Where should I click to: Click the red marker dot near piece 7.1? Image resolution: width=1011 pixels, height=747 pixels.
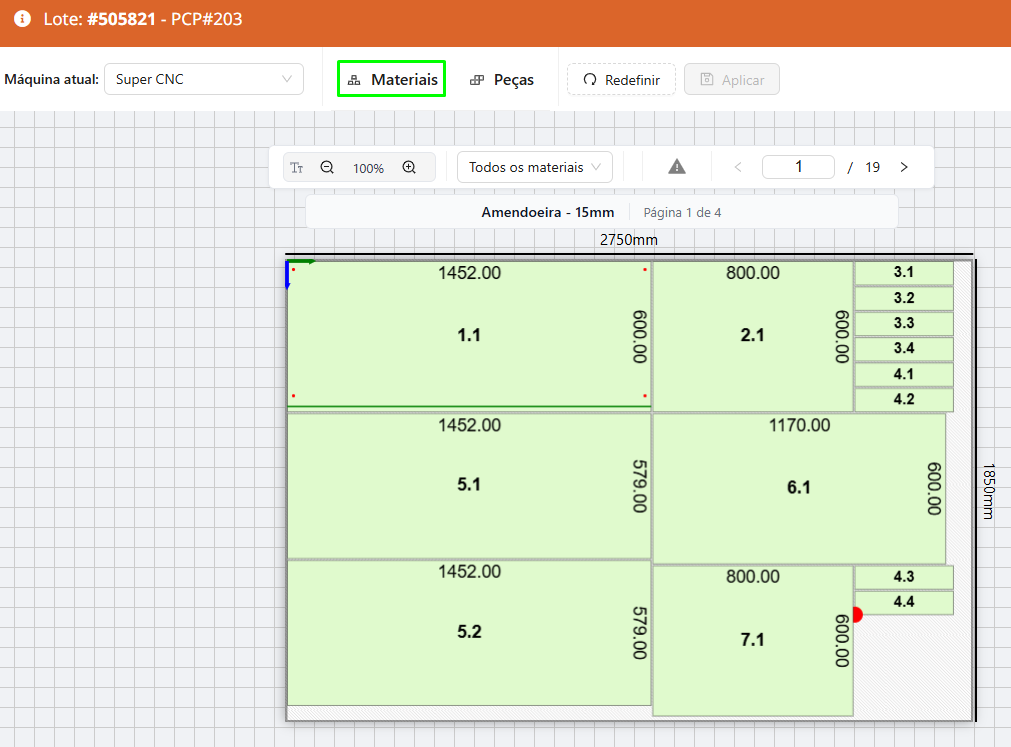(x=857, y=615)
